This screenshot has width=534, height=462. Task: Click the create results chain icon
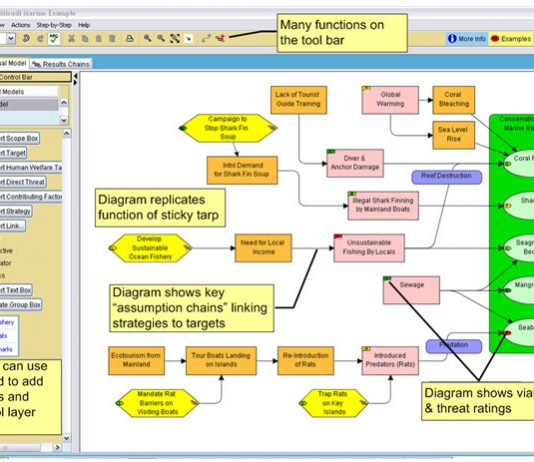coord(220,38)
